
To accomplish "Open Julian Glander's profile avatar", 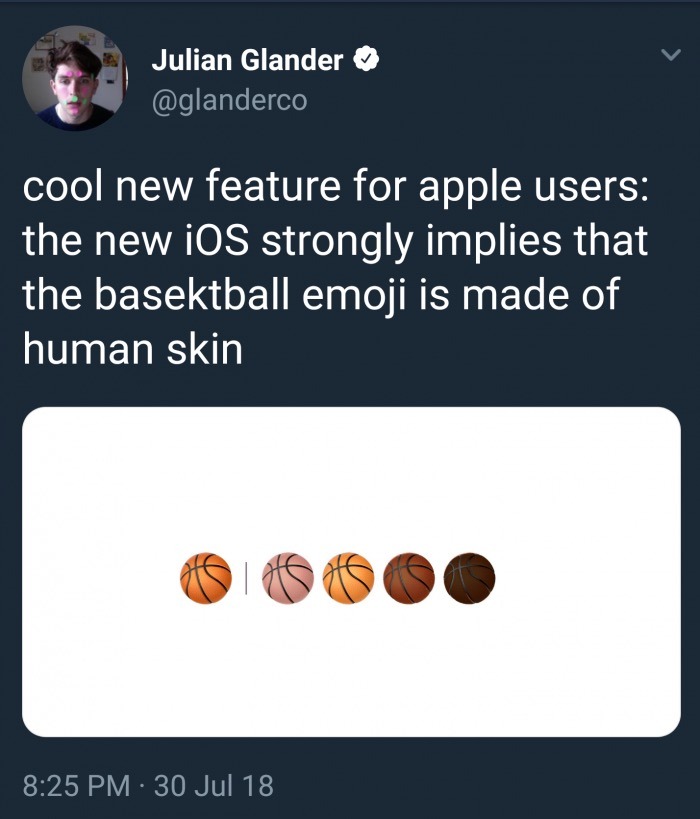I will click(69, 78).
